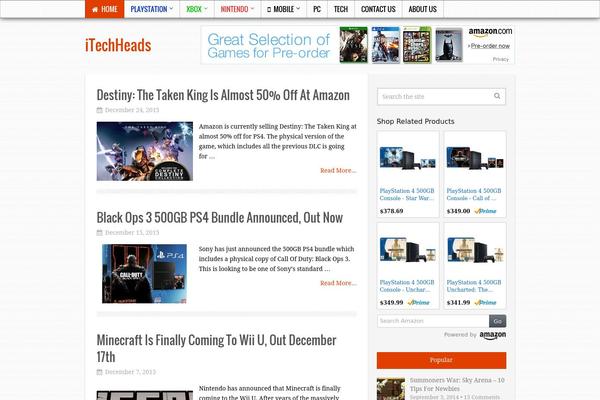
Task: Click the calendar icon beside December 15, 2015
Action: point(99,232)
